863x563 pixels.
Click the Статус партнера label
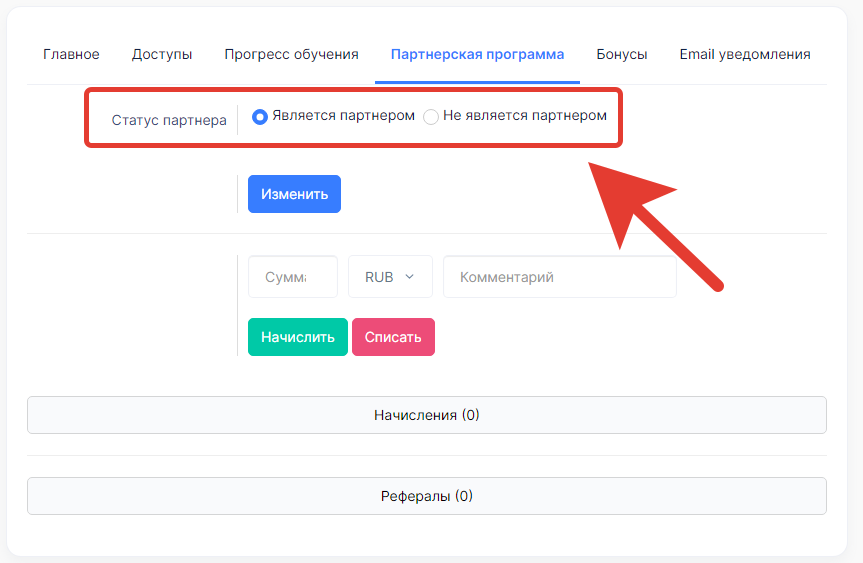[169, 120]
